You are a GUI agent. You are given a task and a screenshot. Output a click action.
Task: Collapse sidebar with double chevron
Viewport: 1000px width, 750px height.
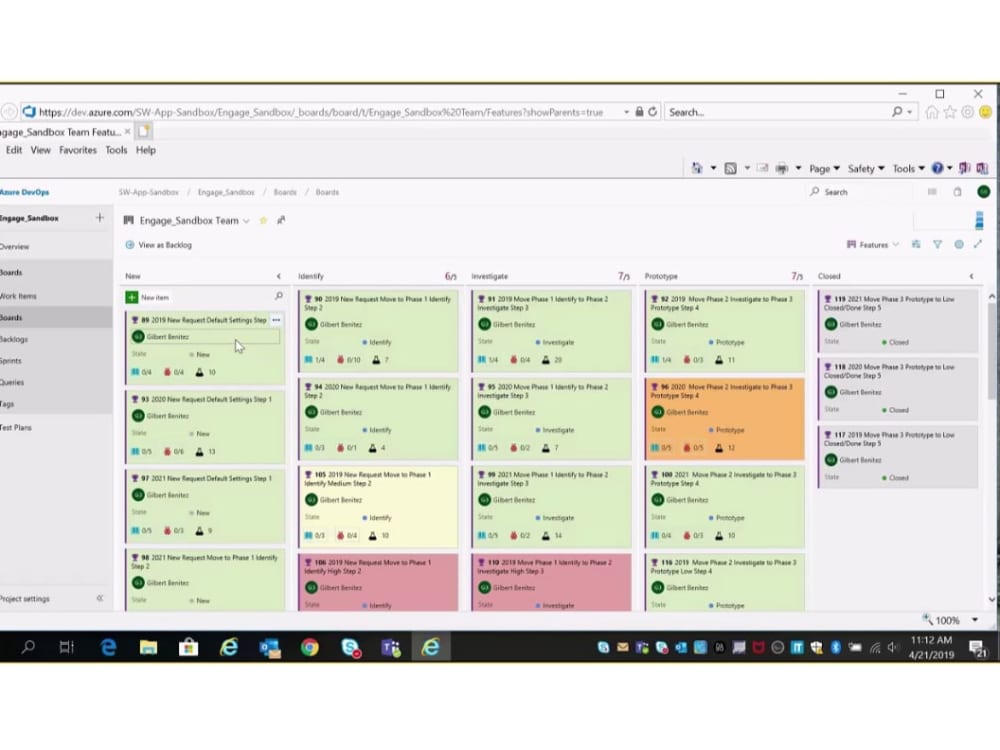(99, 598)
